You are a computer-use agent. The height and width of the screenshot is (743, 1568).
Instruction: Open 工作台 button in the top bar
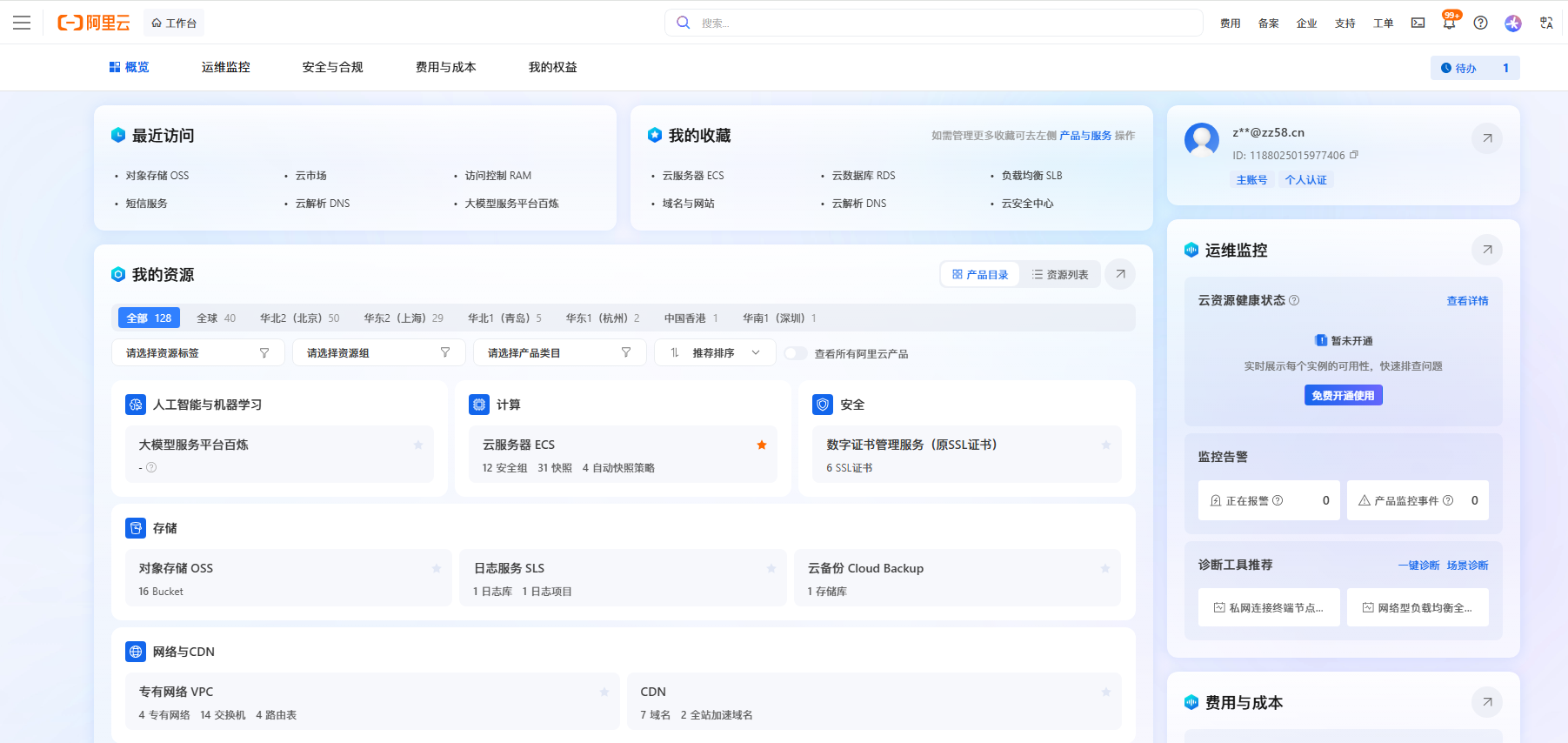tap(174, 23)
